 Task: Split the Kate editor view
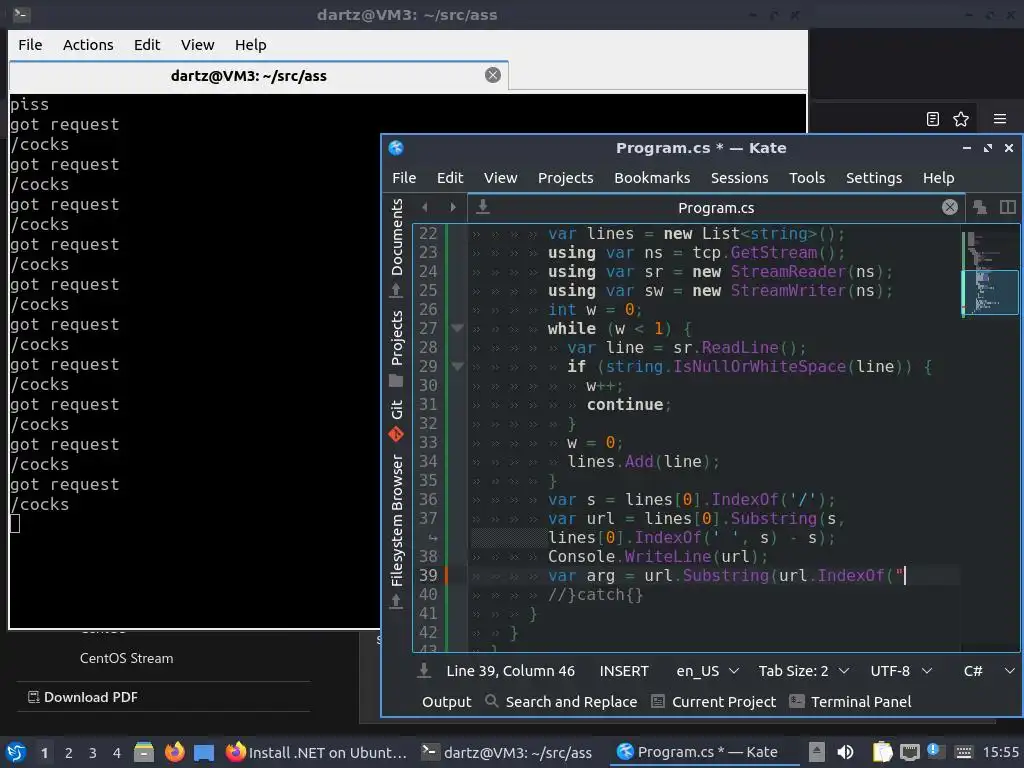point(1008,207)
